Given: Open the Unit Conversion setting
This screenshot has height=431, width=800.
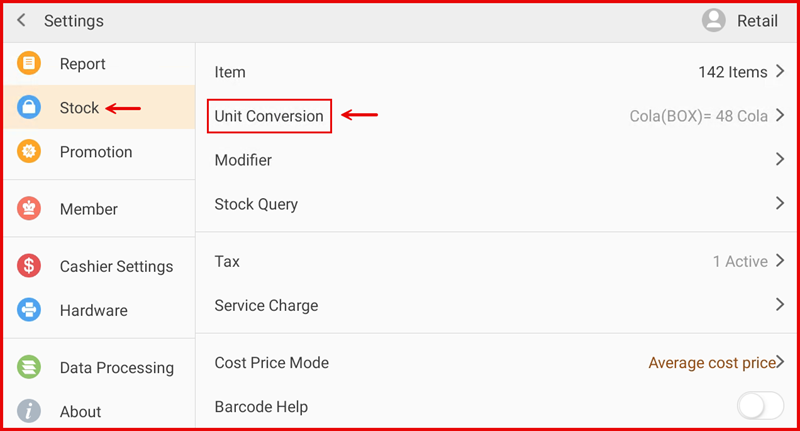Looking at the screenshot, I should [269, 116].
